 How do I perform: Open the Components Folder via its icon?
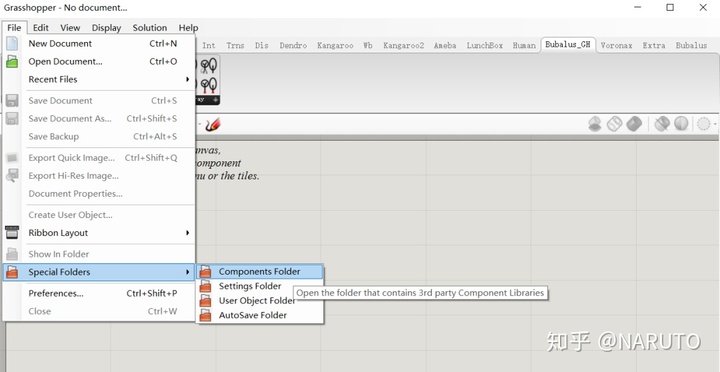tap(206, 272)
